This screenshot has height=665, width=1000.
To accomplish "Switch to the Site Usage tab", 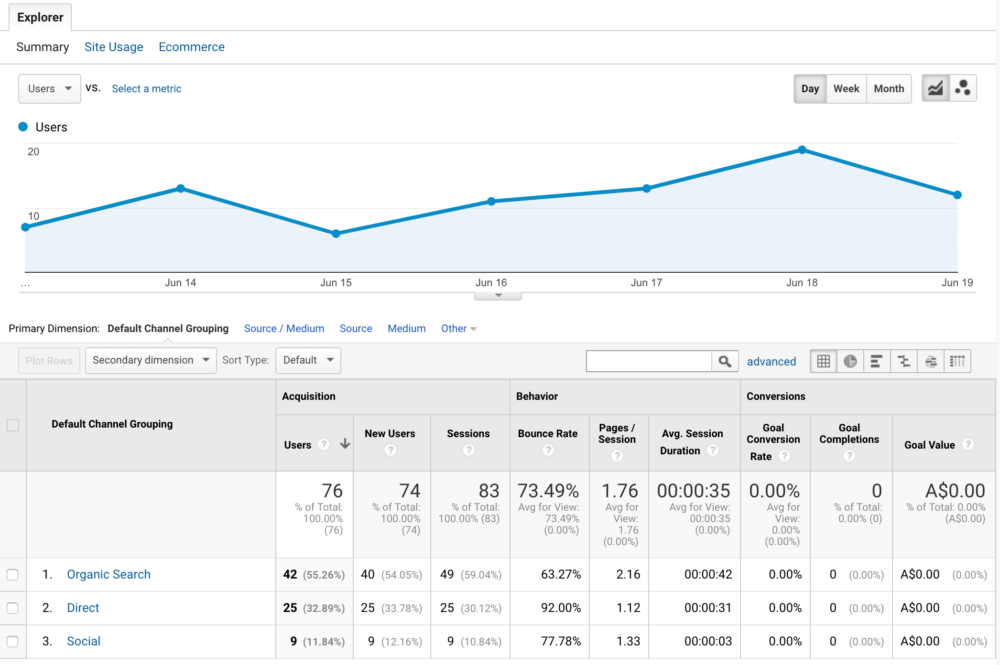I will [x=113, y=47].
